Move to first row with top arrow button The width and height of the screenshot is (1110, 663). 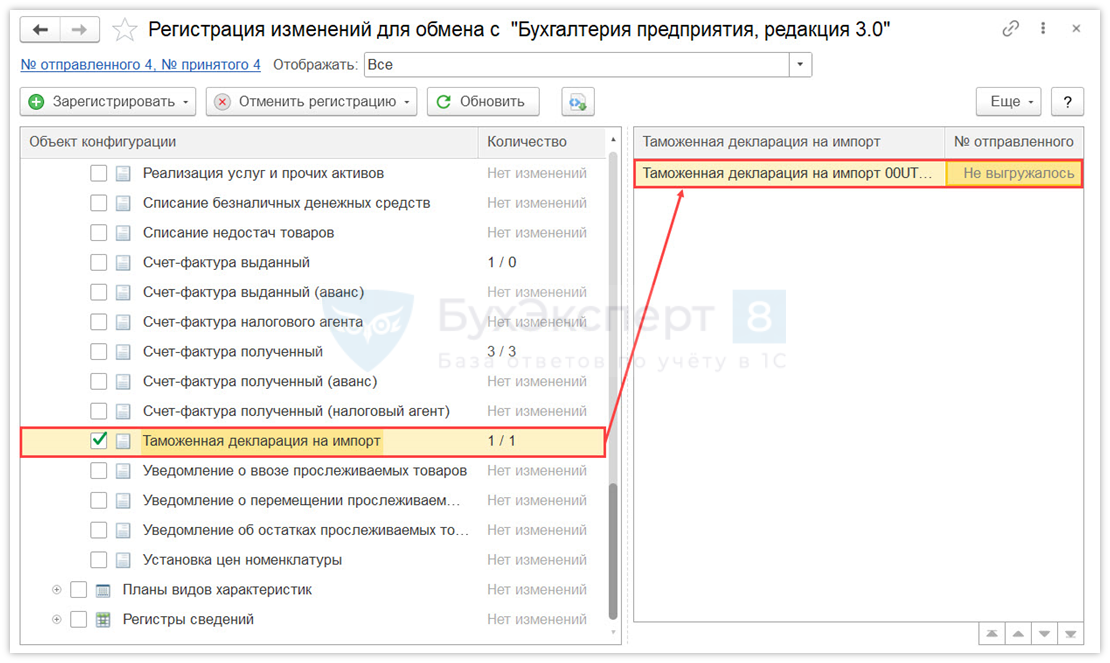point(992,634)
